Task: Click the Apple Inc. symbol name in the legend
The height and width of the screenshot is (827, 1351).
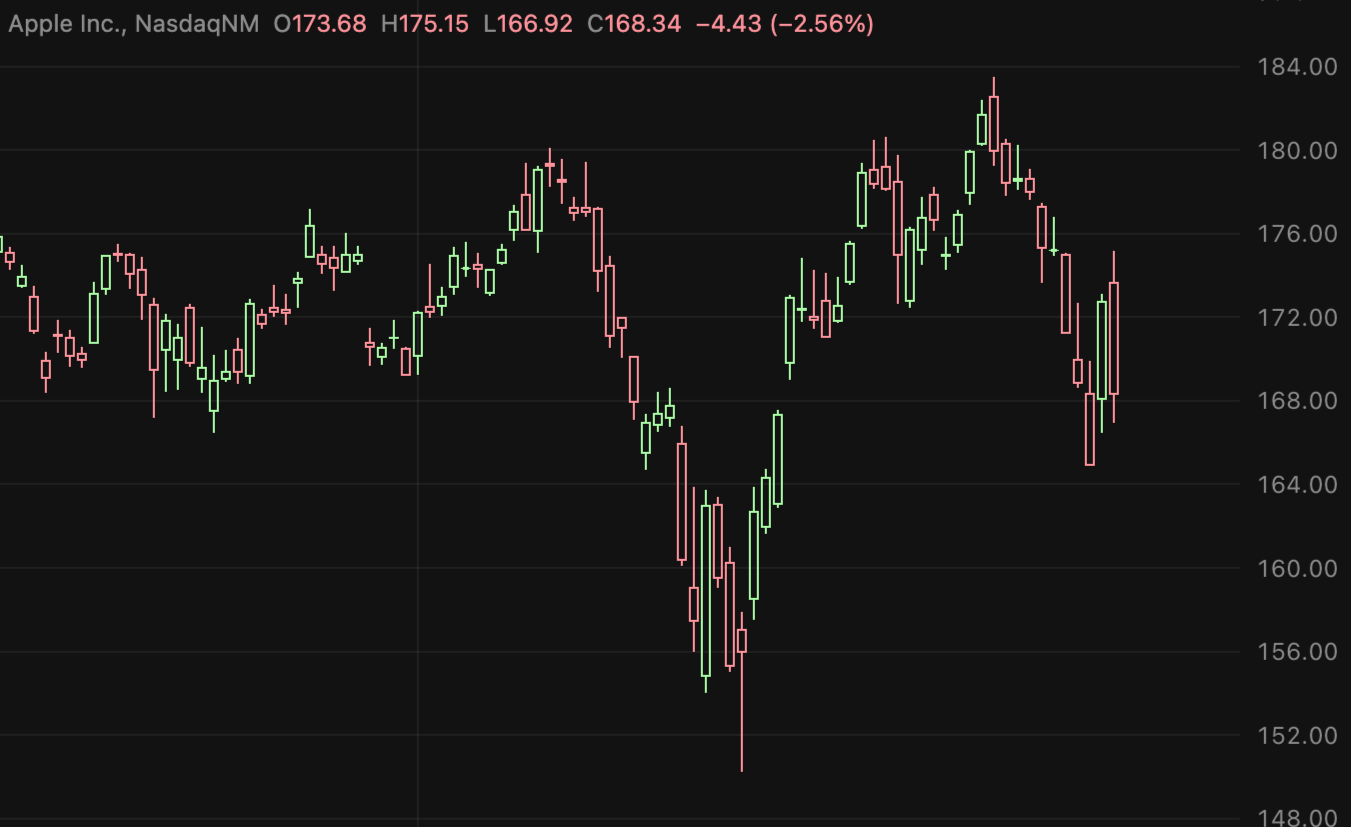Action: (62, 23)
